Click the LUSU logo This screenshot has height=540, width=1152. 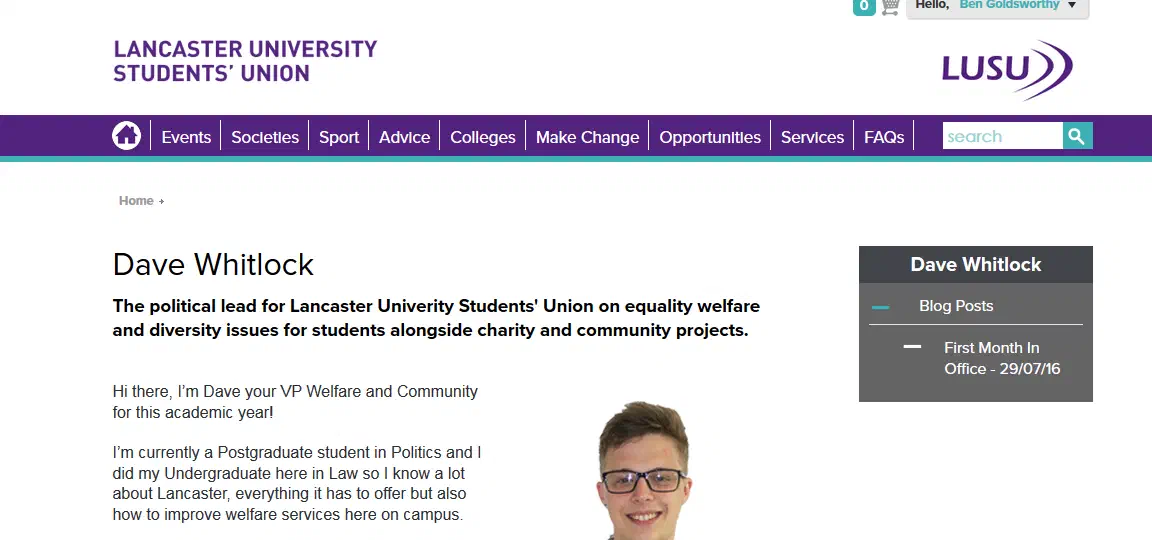coord(1006,69)
